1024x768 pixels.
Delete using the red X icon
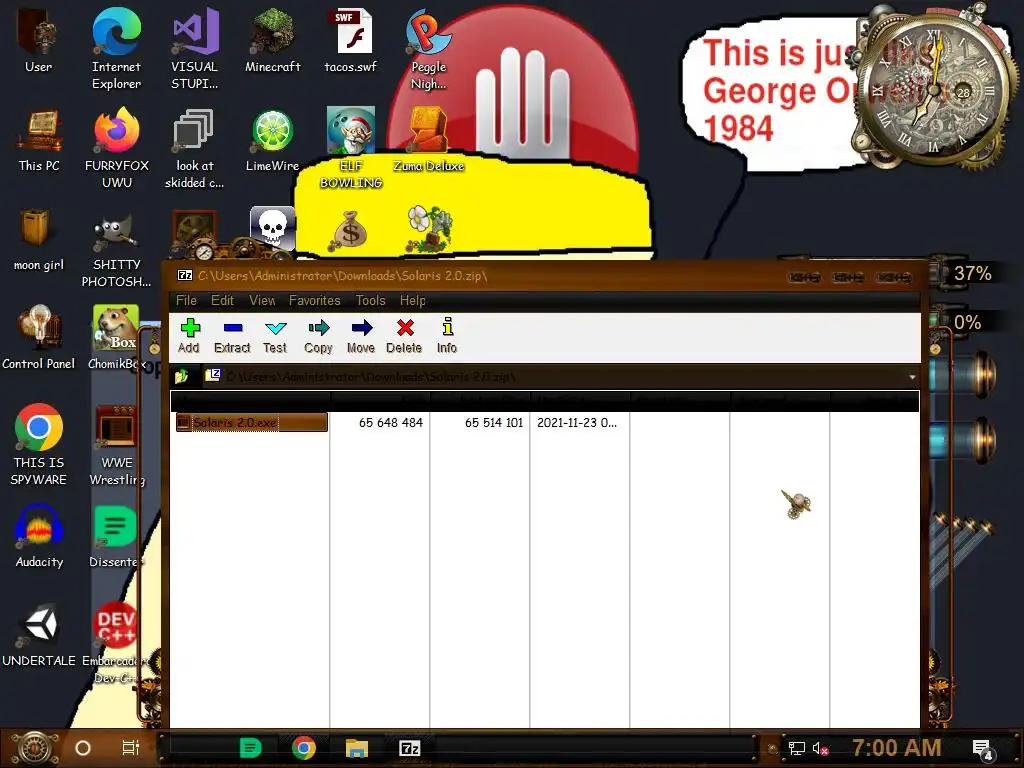pos(404,336)
